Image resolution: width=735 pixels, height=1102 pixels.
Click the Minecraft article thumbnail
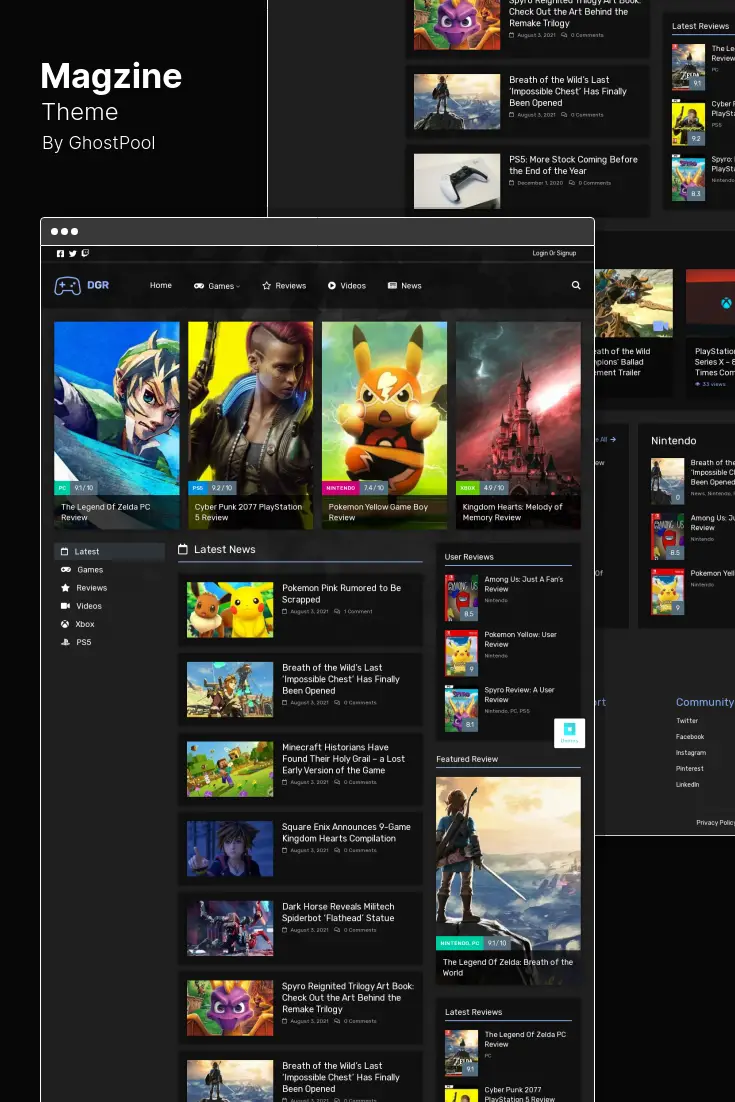(x=230, y=769)
